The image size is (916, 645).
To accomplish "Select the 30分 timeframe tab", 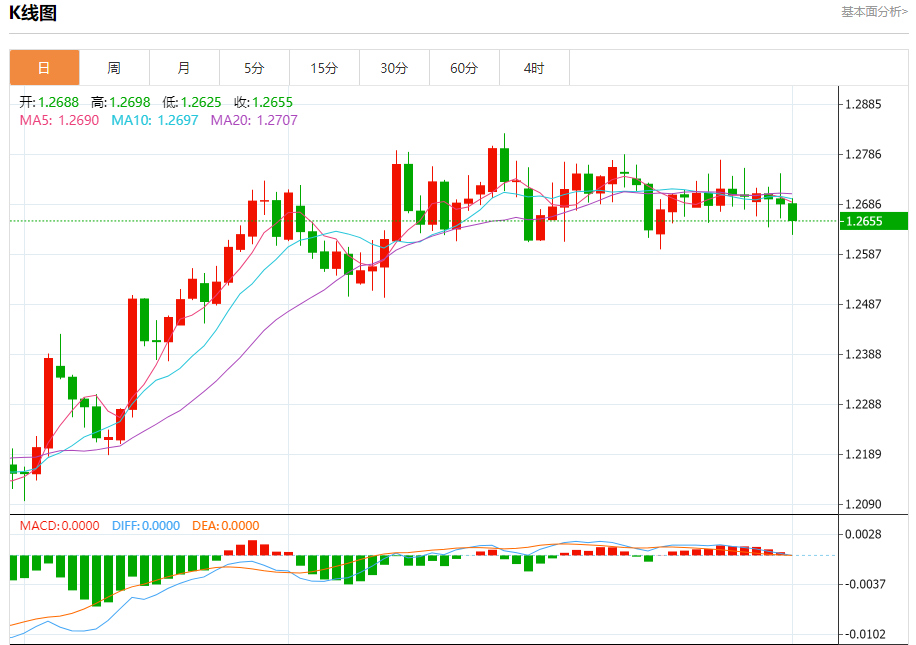I will pos(394,68).
